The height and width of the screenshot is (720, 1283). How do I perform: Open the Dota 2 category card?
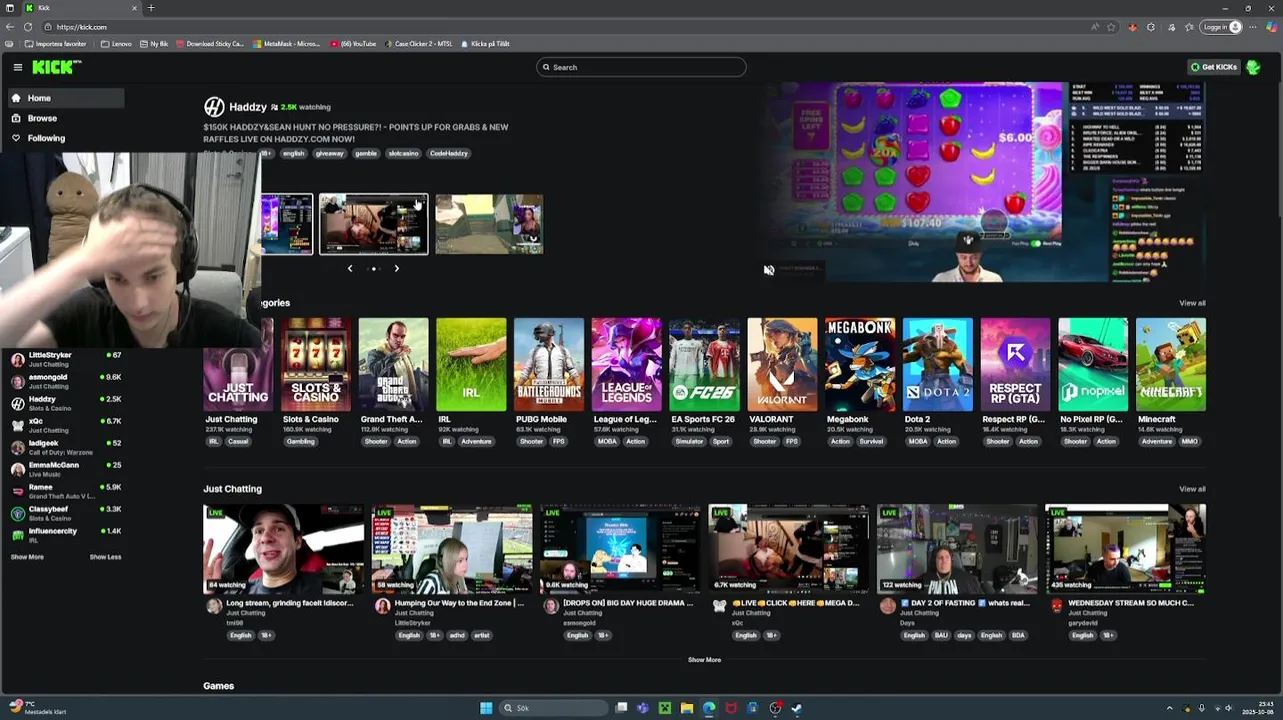coord(937,365)
